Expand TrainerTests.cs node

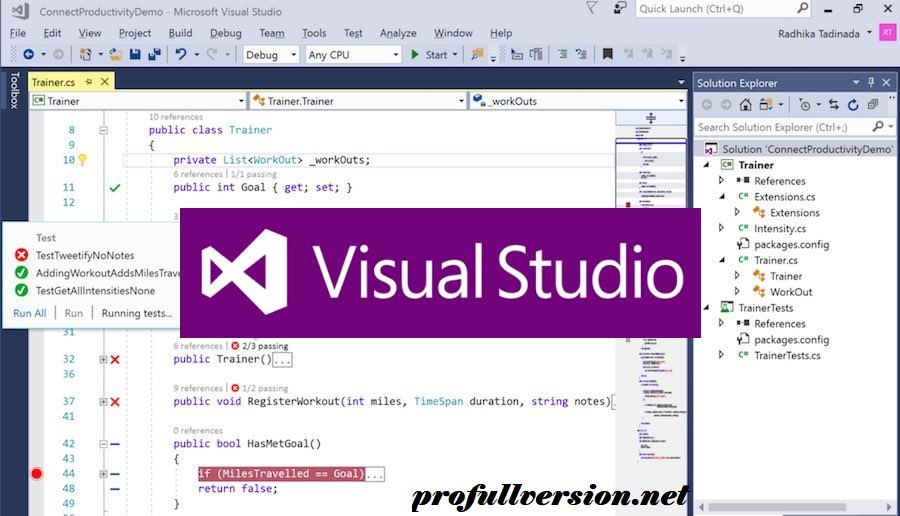[721, 355]
